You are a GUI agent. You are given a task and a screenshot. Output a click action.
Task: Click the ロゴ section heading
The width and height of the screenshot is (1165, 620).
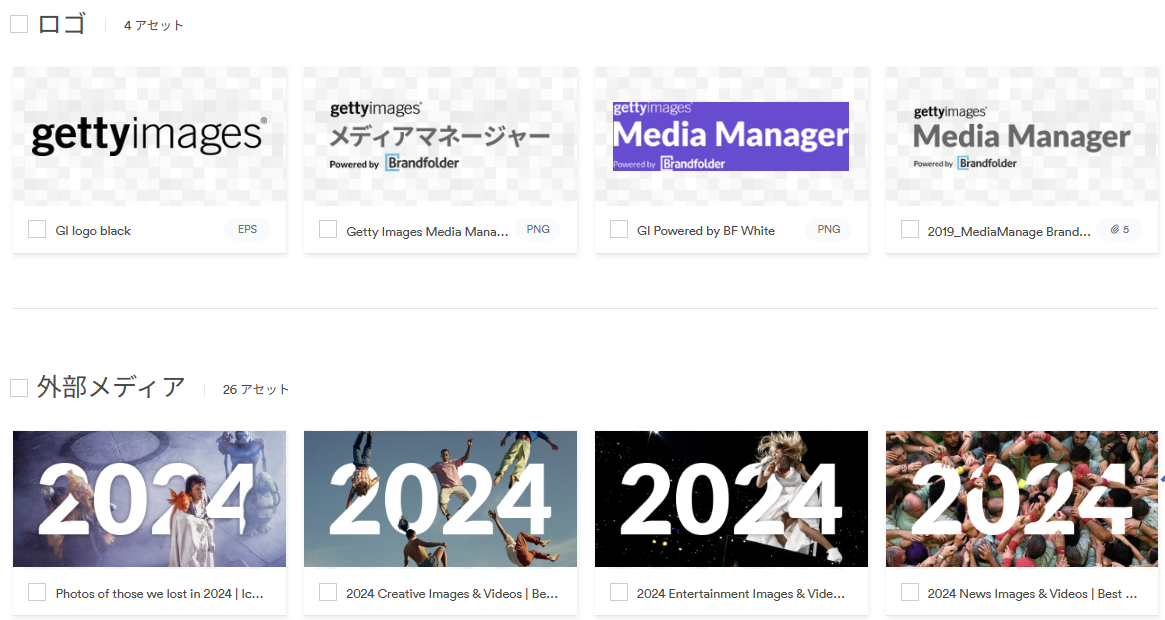coord(62,24)
